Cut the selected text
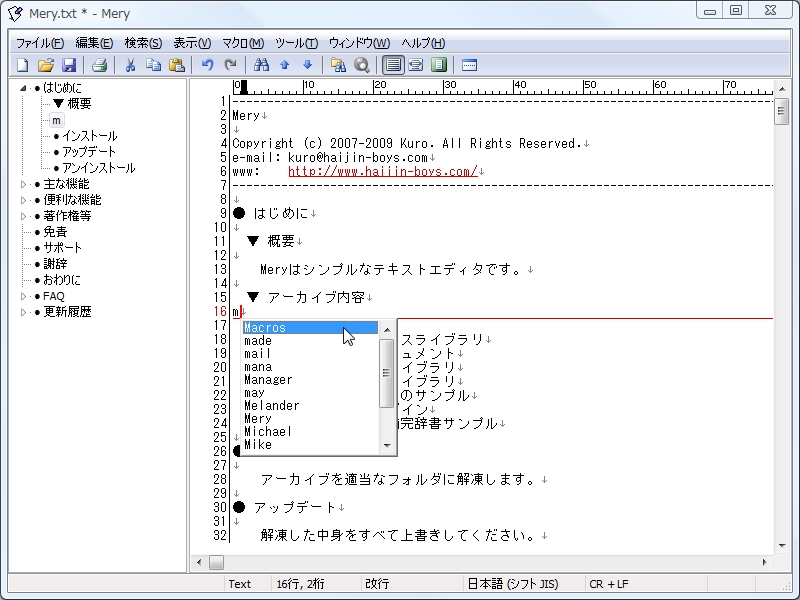800x600 pixels. (131, 64)
